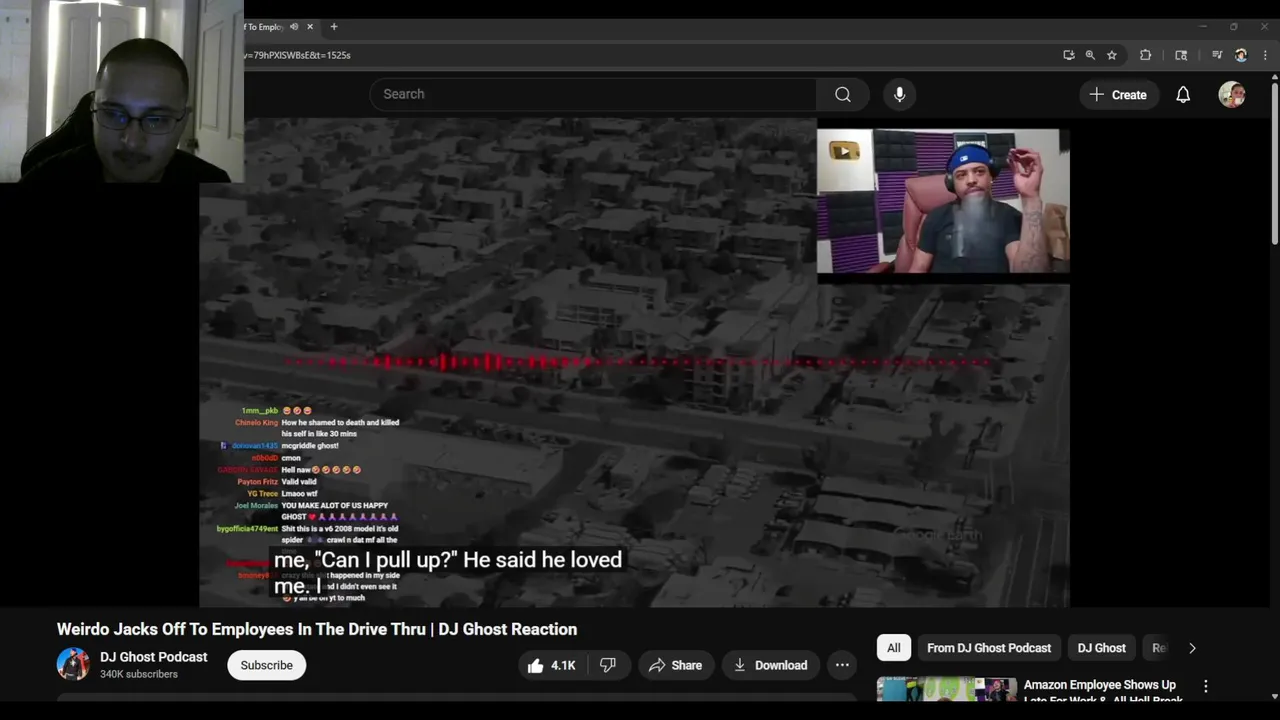This screenshot has height=720, width=1280.
Task: Click the Create button
Action: [x=1118, y=94]
